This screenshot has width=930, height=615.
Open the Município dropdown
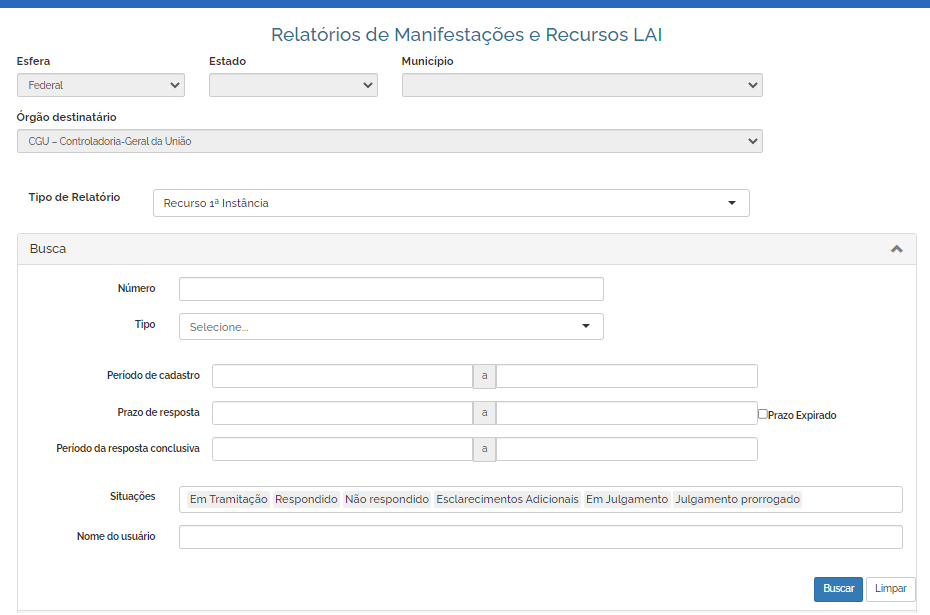(x=582, y=86)
